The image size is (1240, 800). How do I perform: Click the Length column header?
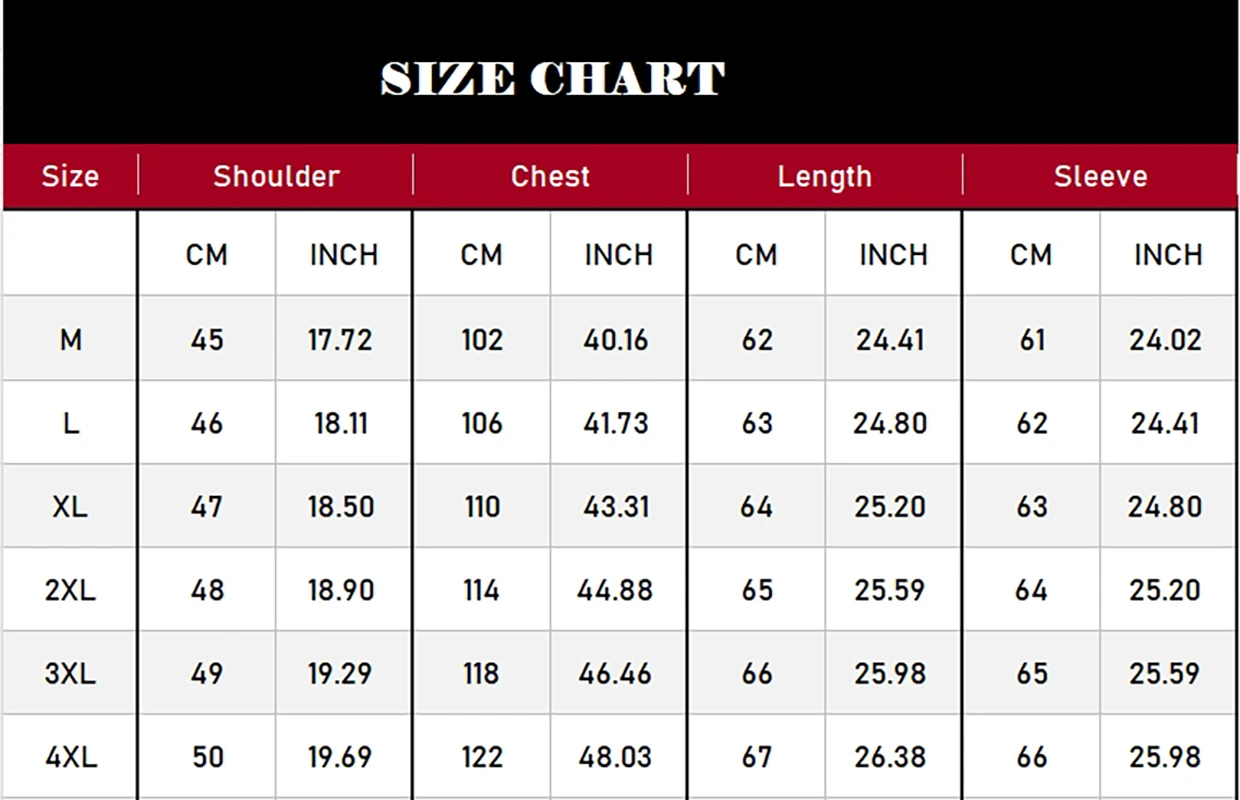tap(825, 177)
